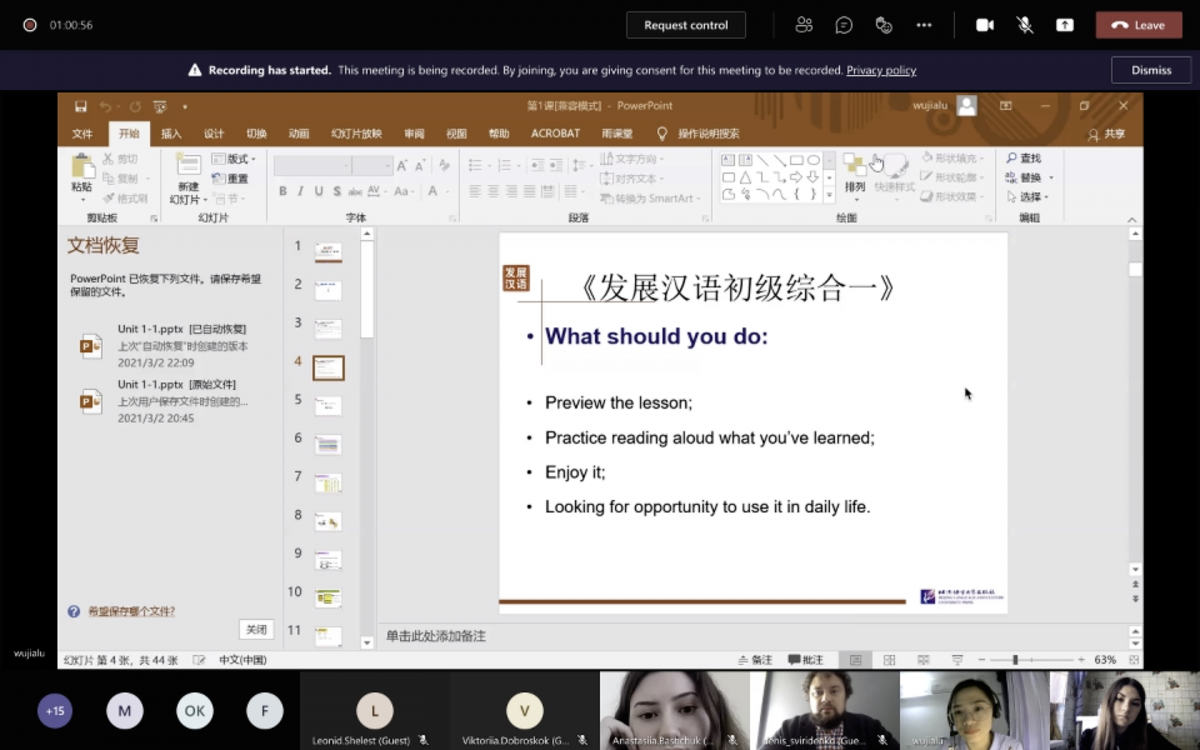This screenshot has height=750, width=1200.
Task: Toggle the camera in the meeting toolbar
Action: [x=985, y=25]
